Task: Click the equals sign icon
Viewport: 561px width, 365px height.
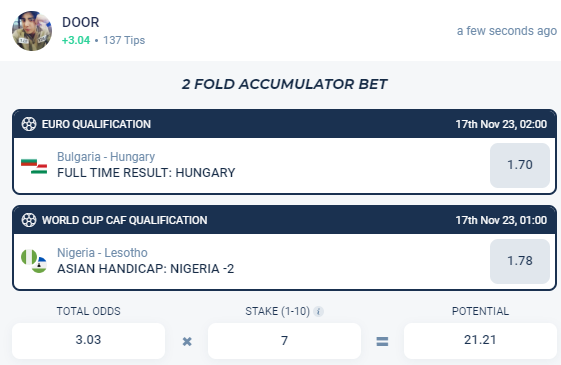Action: 382,341
